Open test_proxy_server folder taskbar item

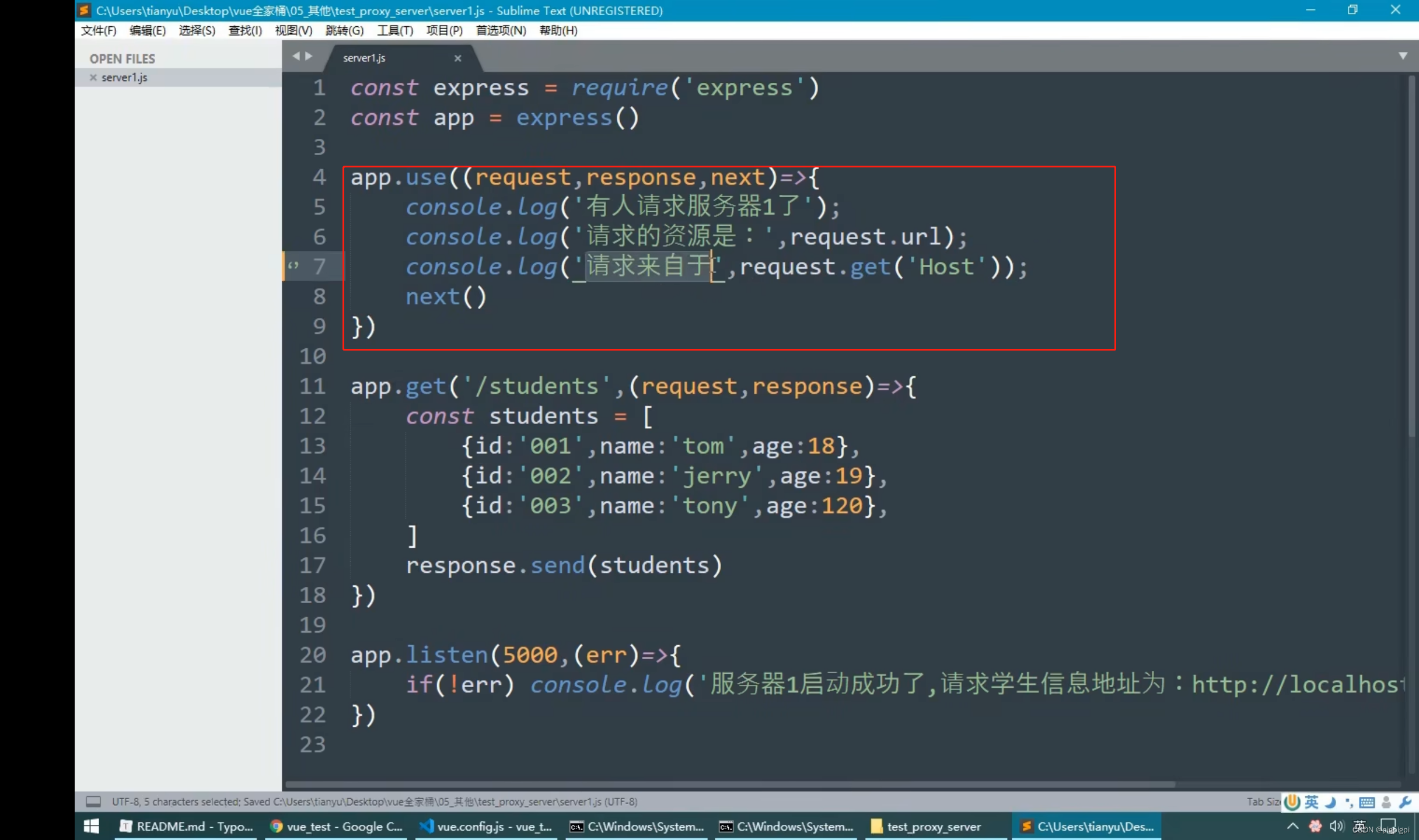coord(936,826)
